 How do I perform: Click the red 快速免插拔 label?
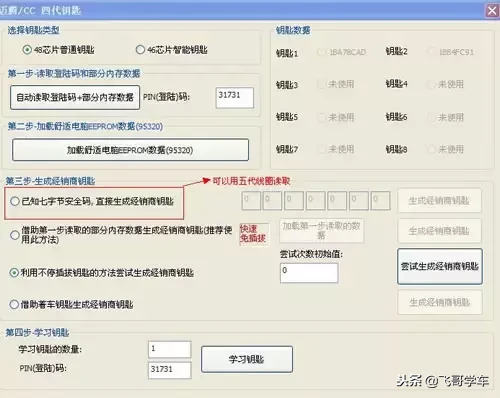pyautogui.click(x=253, y=233)
